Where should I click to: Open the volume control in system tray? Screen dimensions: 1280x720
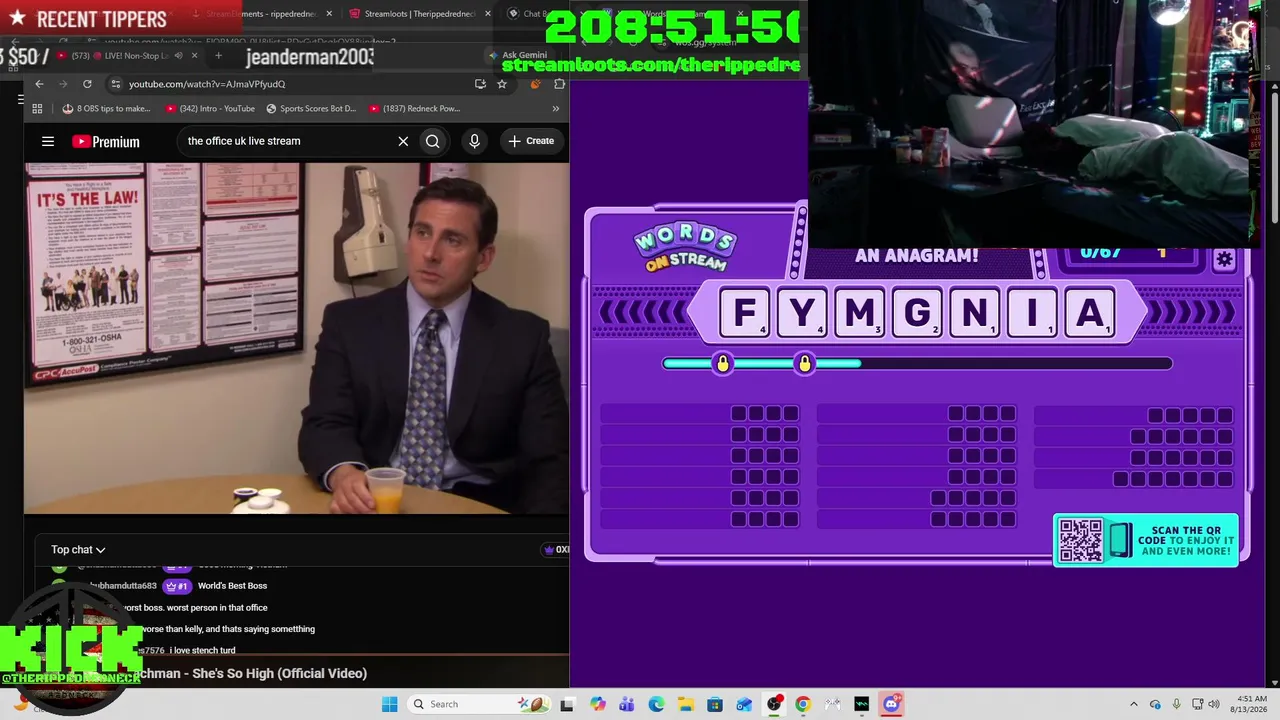point(1216,704)
